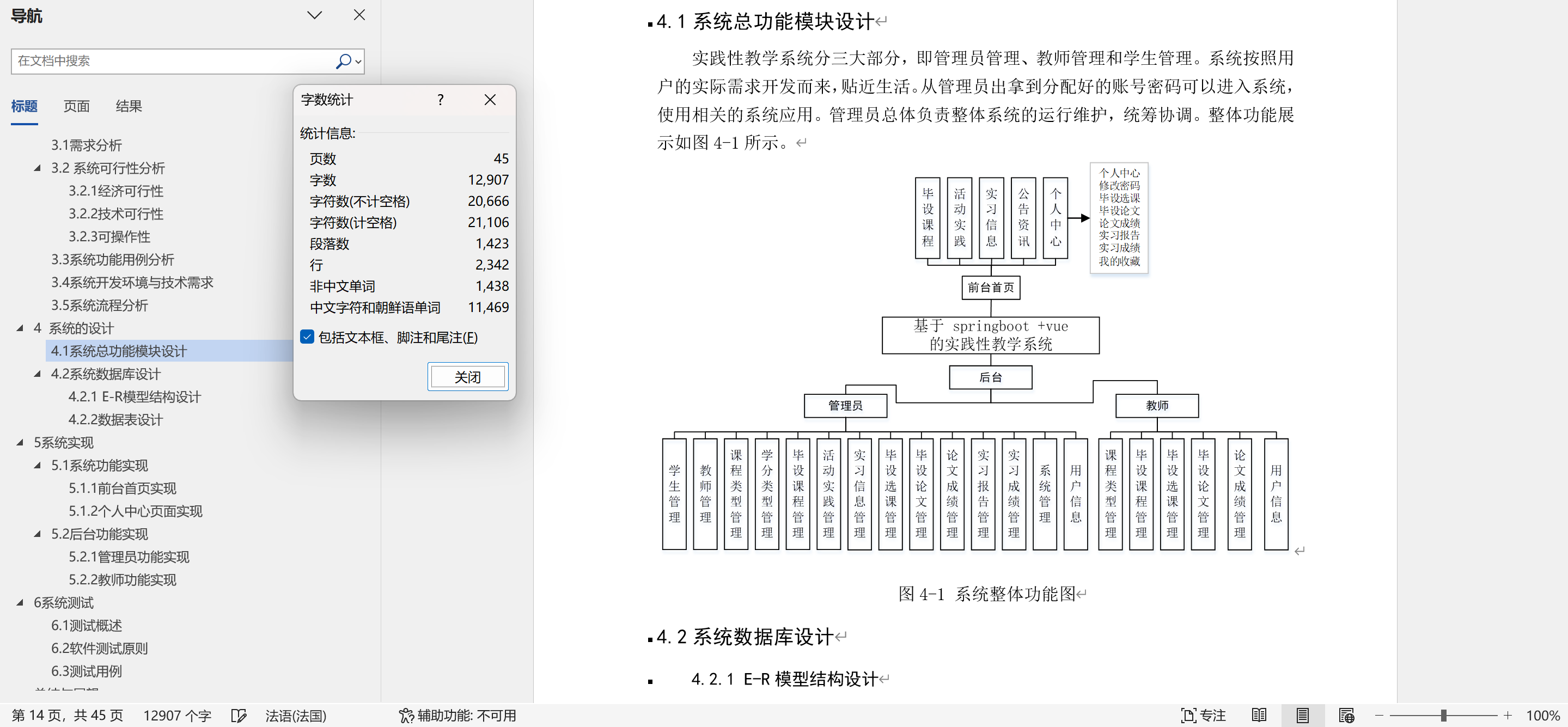Image resolution: width=1568 pixels, height=727 pixels.
Task: Click the zoom in plus button
Action: coord(1507,716)
